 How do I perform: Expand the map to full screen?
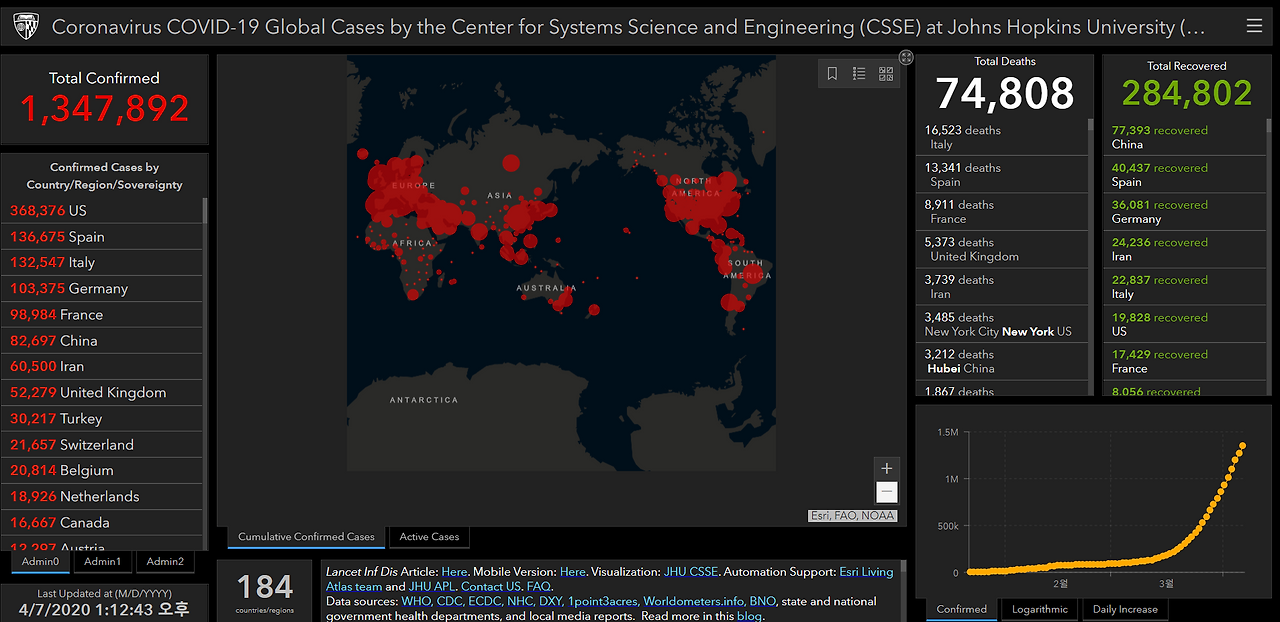[x=906, y=58]
